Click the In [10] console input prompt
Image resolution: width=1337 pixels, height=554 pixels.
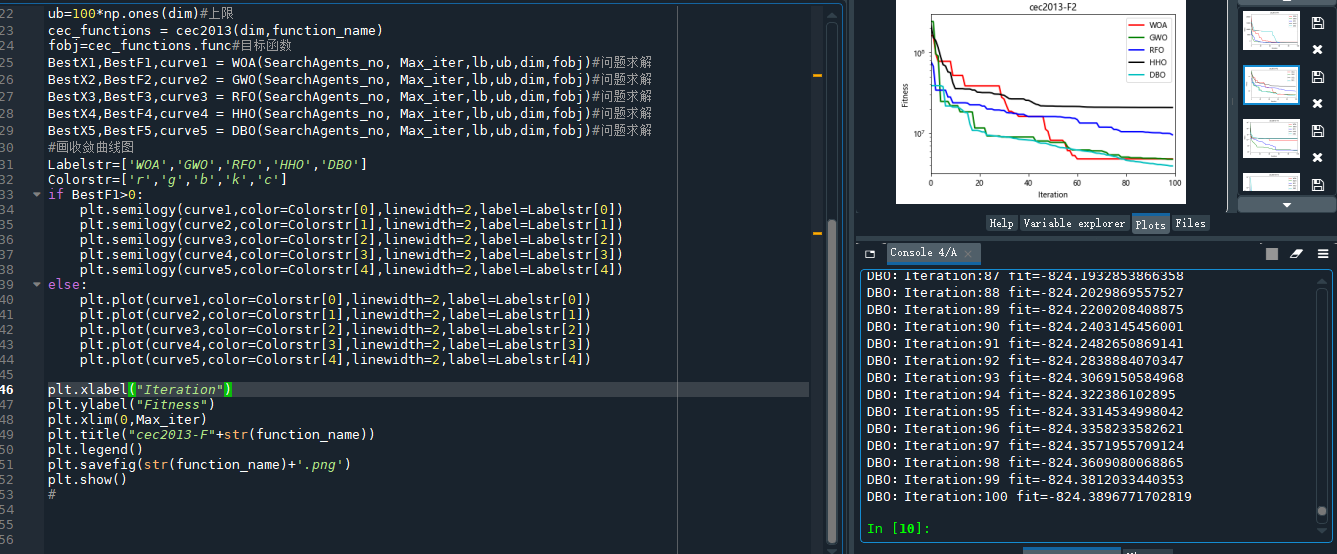(897, 528)
